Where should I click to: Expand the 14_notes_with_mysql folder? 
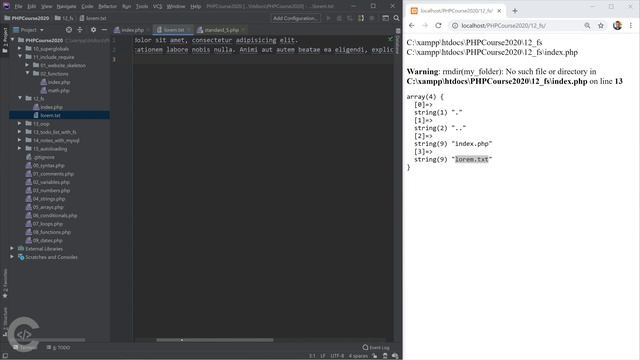(x=20, y=140)
